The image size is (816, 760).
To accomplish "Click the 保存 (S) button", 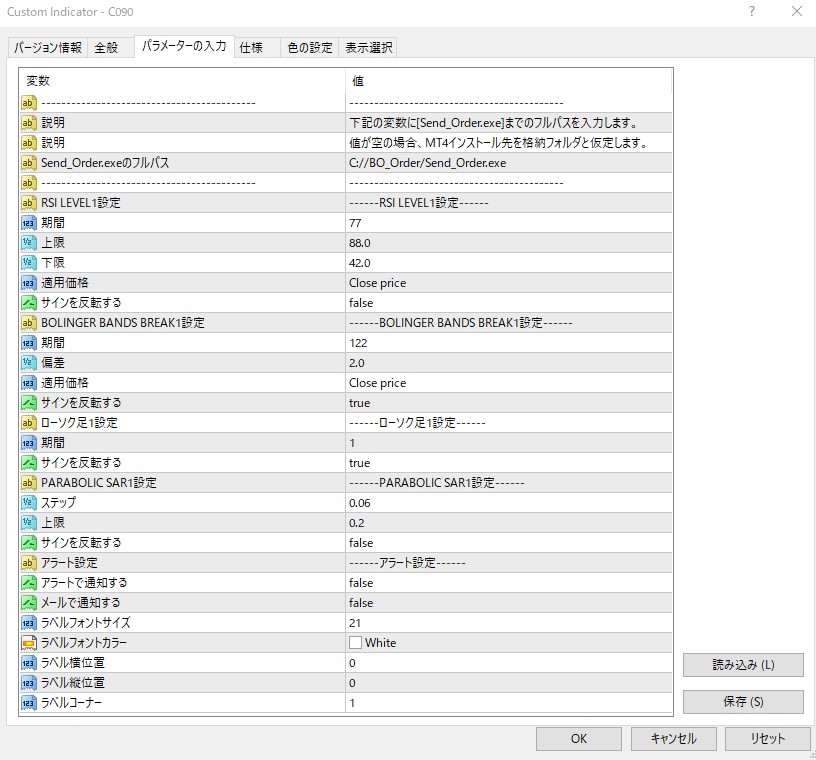I will click(743, 702).
